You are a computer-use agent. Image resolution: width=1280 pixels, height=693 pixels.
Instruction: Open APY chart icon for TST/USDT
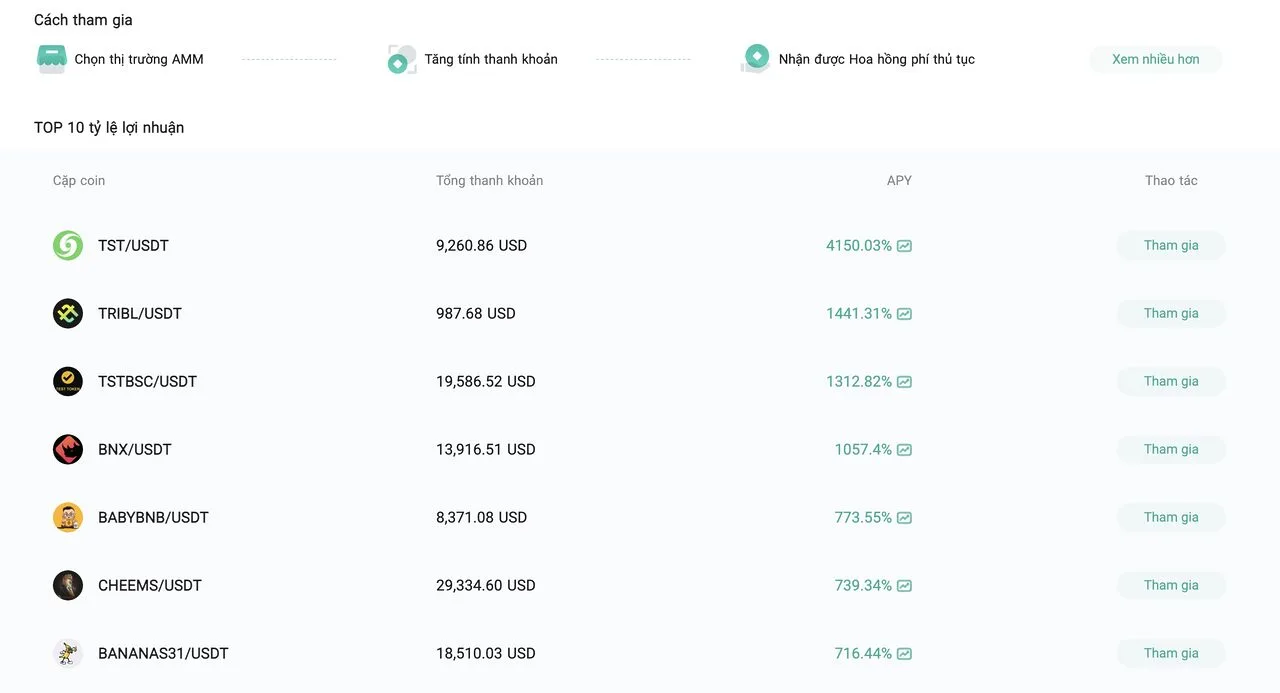904,246
